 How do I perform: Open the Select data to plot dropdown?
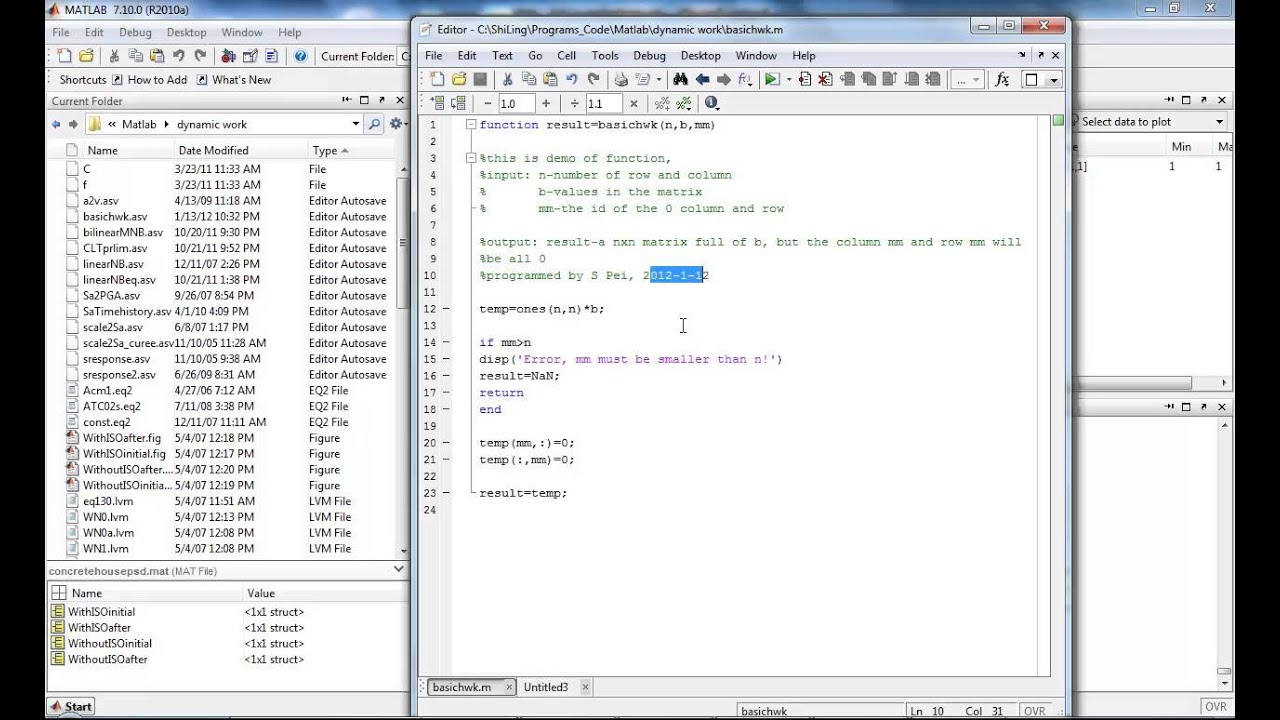1219,122
